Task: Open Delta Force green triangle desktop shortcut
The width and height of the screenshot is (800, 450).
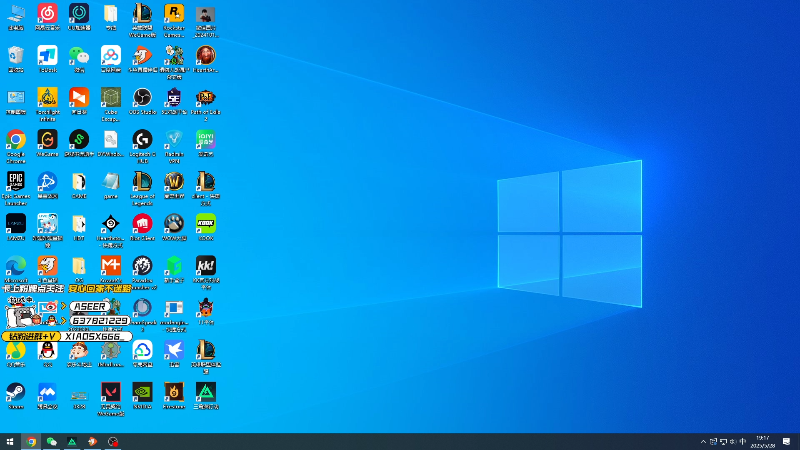Action: click(x=206, y=396)
